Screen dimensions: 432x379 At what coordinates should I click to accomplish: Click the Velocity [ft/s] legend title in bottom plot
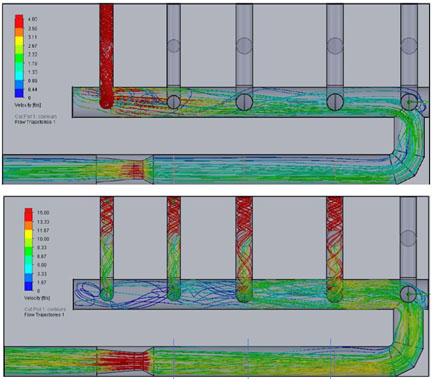[37, 298]
